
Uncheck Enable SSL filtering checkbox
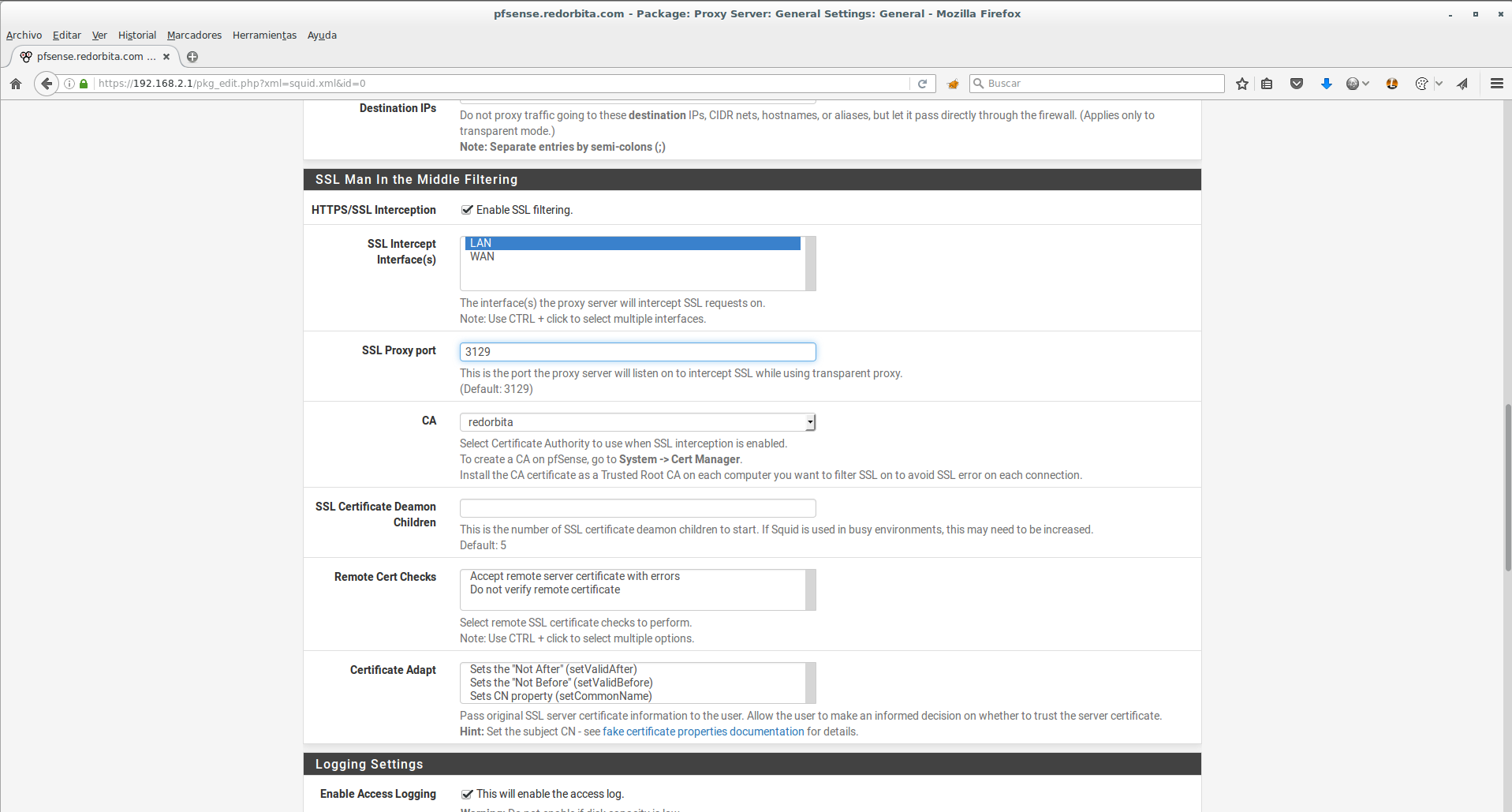pos(467,210)
